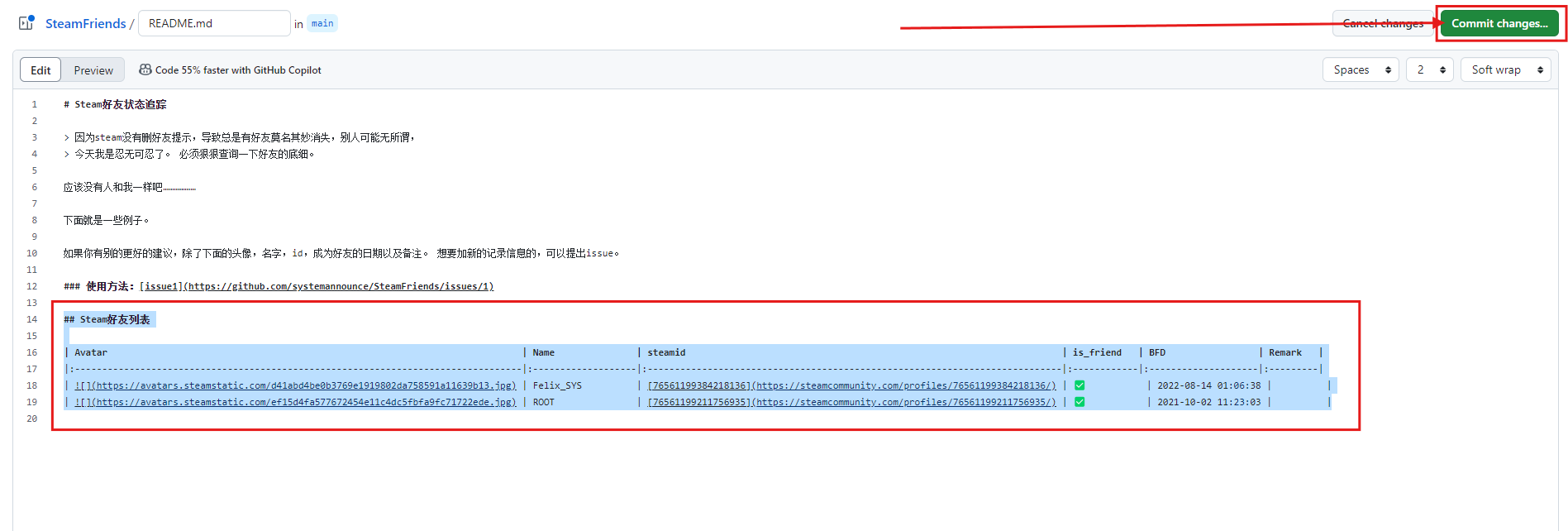Open Code 55% faster with Copilot link
Image resolution: width=1568 pixels, height=531 pixels.
pos(238,70)
